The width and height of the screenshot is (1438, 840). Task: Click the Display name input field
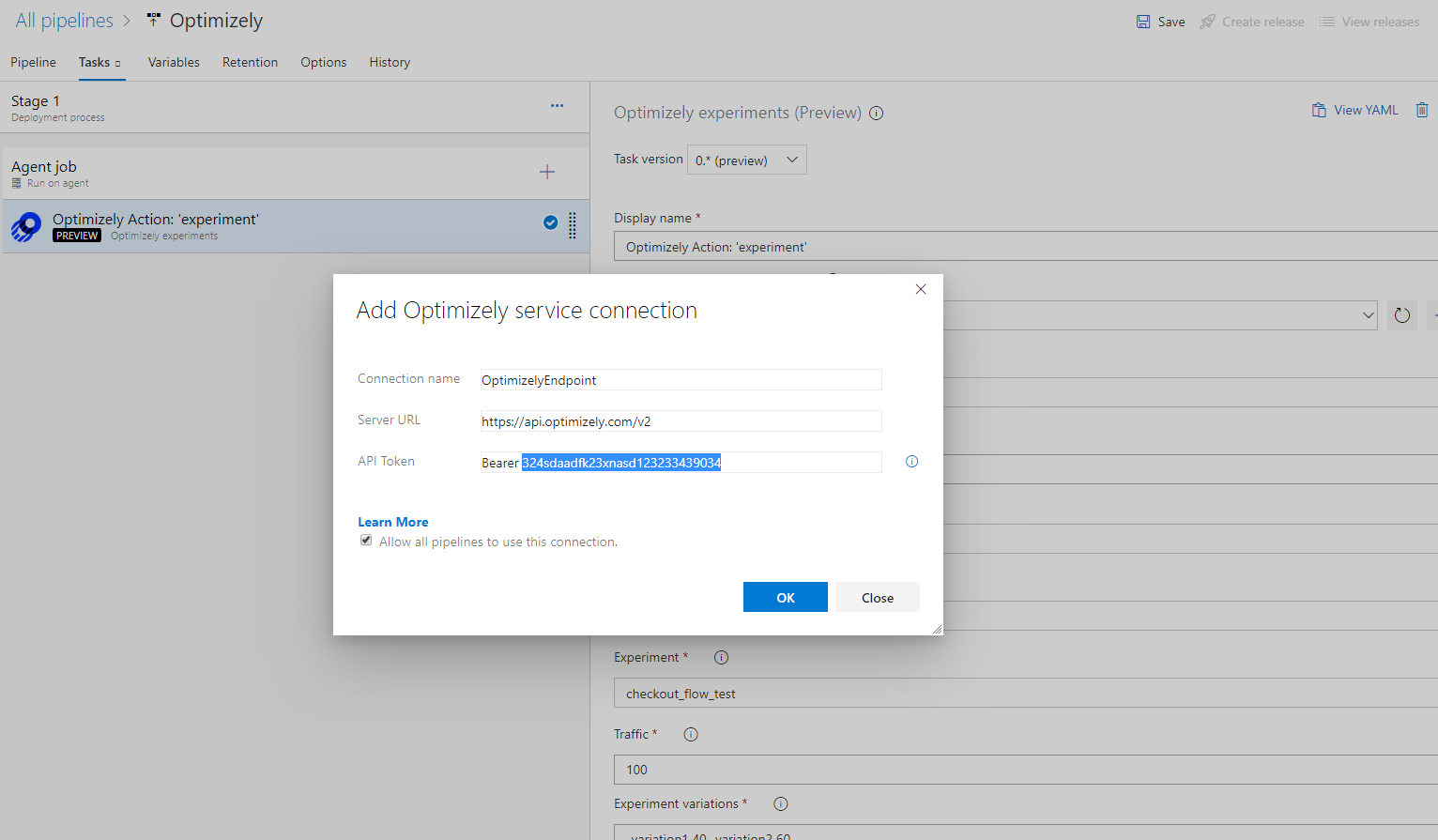(x=1026, y=247)
